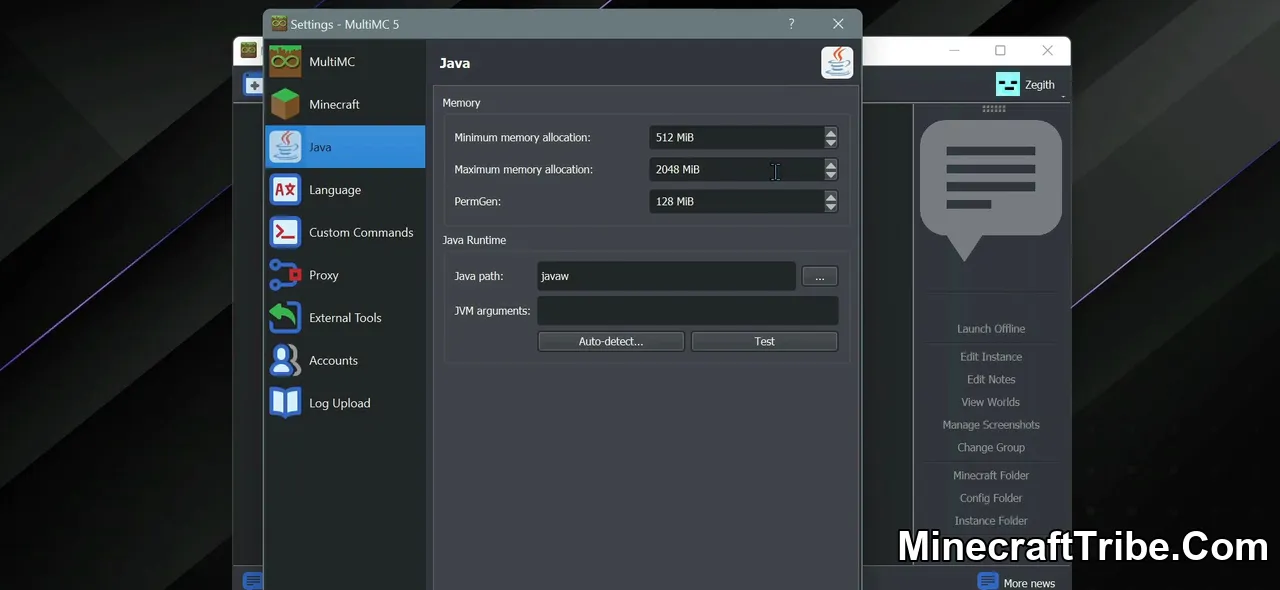
Task: Click the Java cup icon in the header
Action: (837, 63)
